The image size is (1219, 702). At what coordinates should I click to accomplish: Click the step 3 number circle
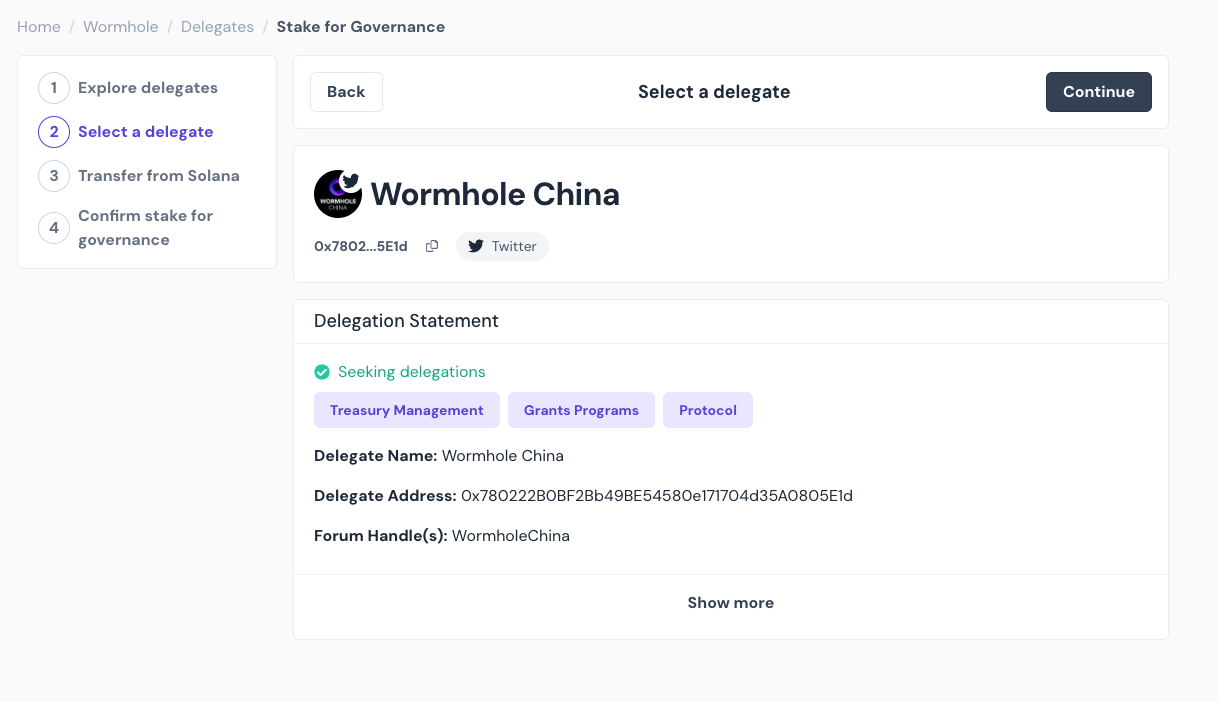pyautogui.click(x=54, y=176)
